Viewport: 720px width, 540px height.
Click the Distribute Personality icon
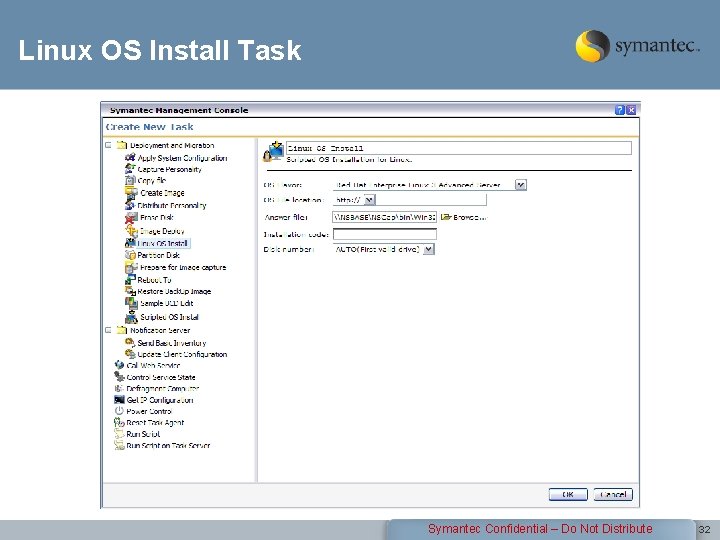[130, 205]
